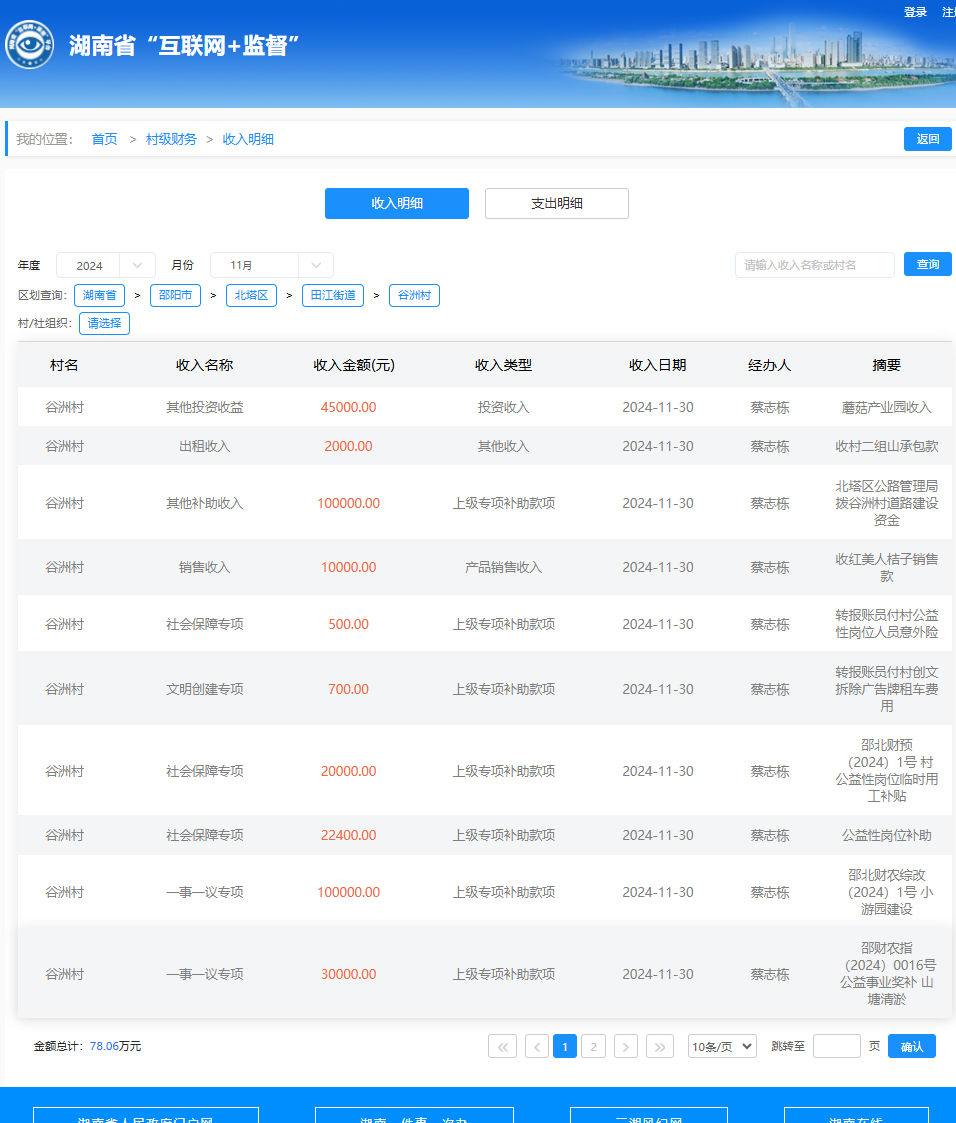Screen dimensions: 956x1123
Task: Open the 月份 11月 dropdown
Action: tap(271, 265)
